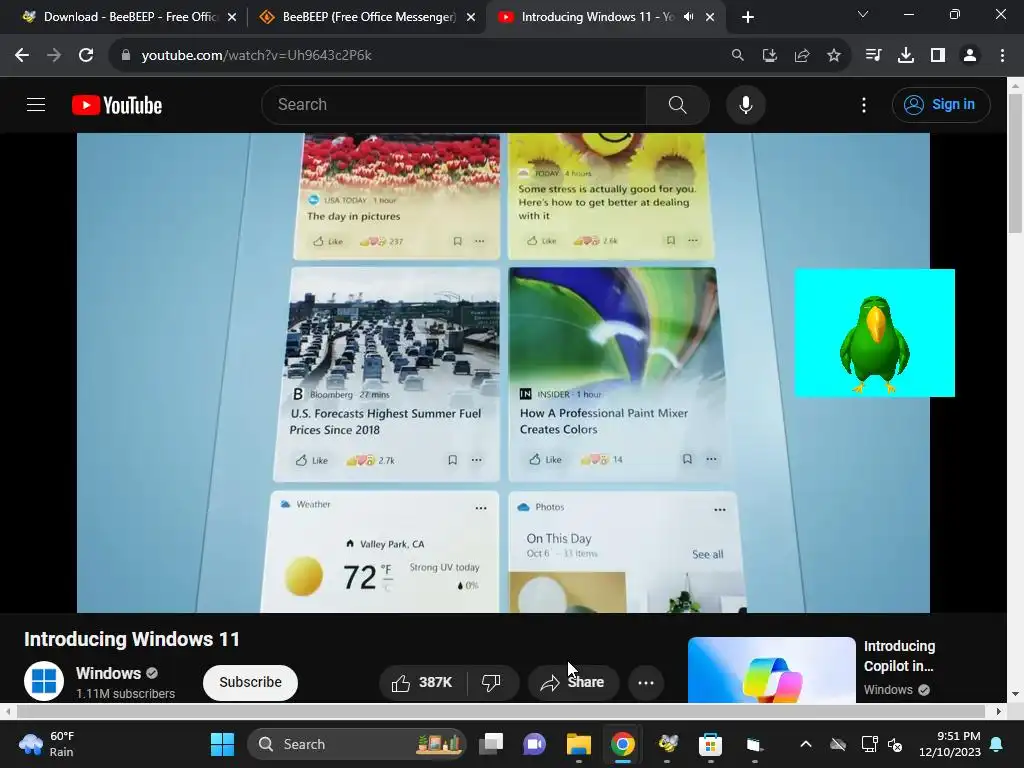Screen dimensions: 1024x768
Task: Activate voice search microphone
Action: click(745, 104)
